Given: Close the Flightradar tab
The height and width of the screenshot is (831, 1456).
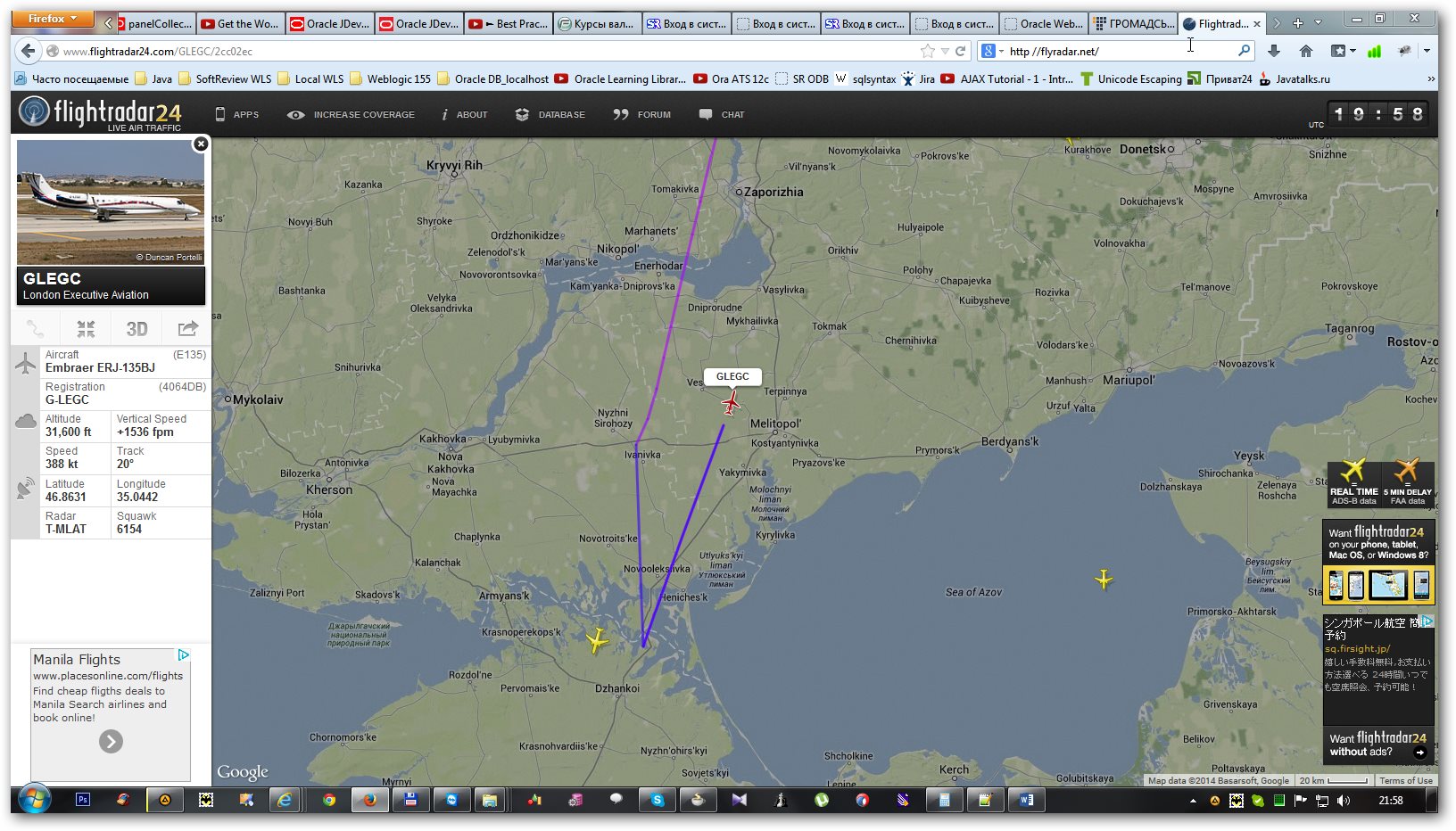Looking at the screenshot, I should tap(1257, 24).
